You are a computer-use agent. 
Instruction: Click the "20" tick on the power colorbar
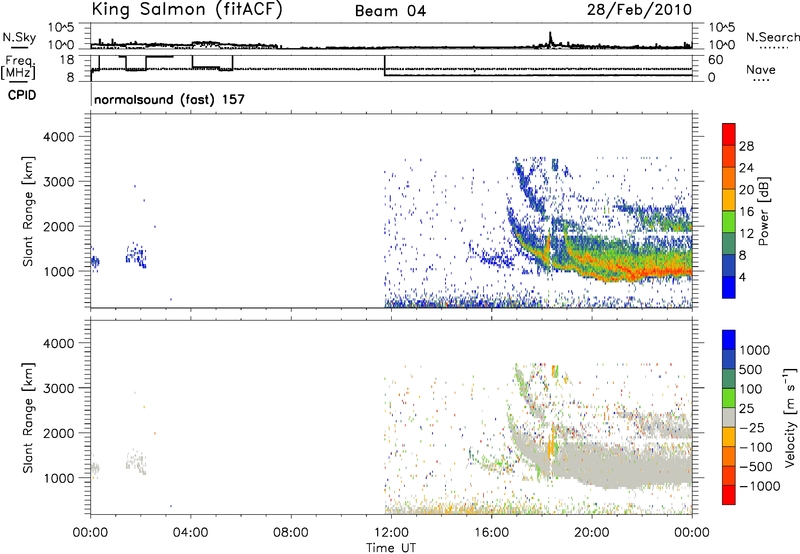746,190
